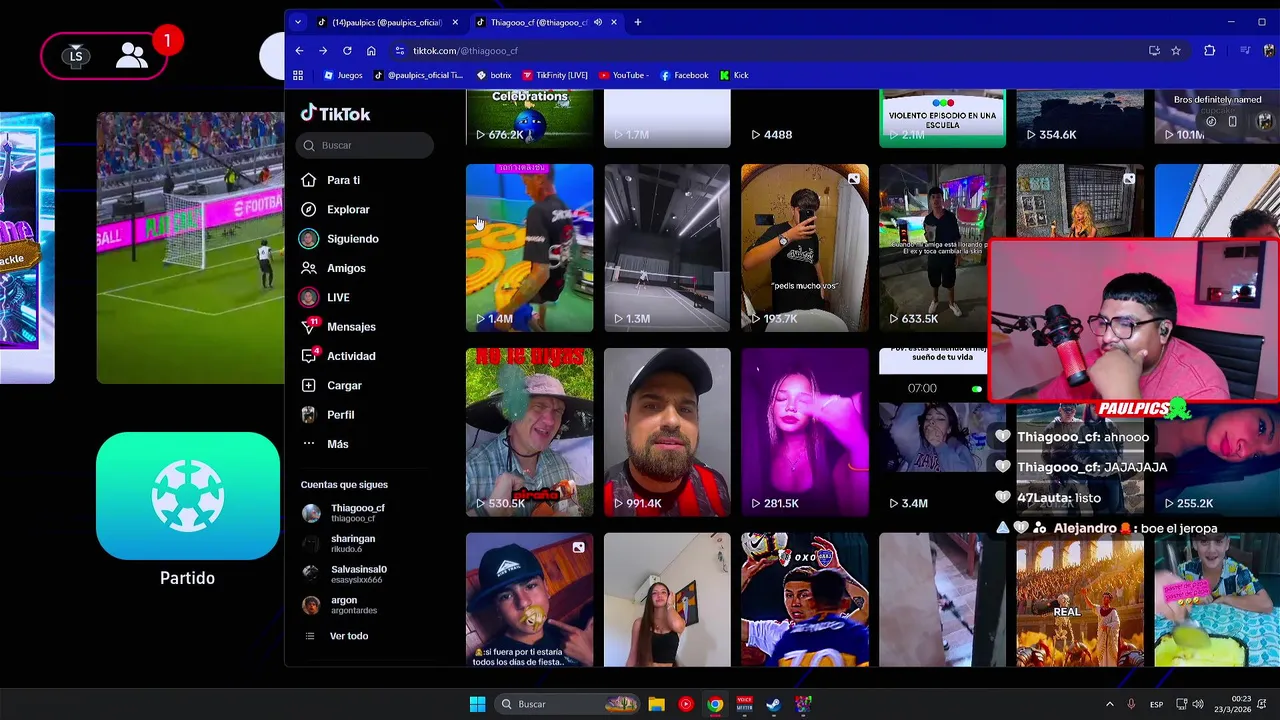Open the Windows Start menu
The width and height of the screenshot is (1280, 720).
click(x=477, y=704)
